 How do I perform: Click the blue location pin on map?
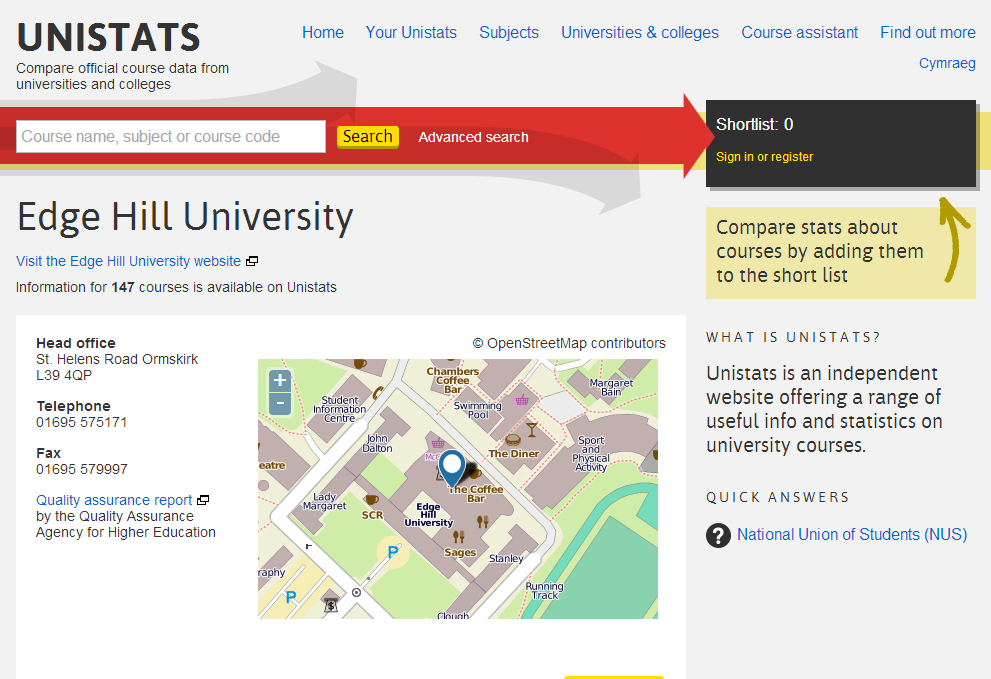pyautogui.click(x=452, y=468)
